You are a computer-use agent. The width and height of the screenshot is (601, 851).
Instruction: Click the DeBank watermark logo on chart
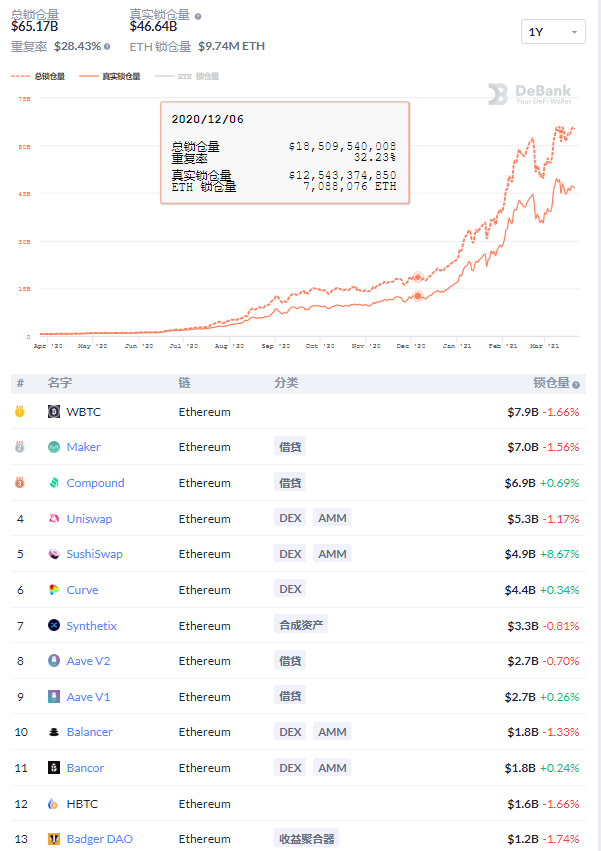(530, 94)
